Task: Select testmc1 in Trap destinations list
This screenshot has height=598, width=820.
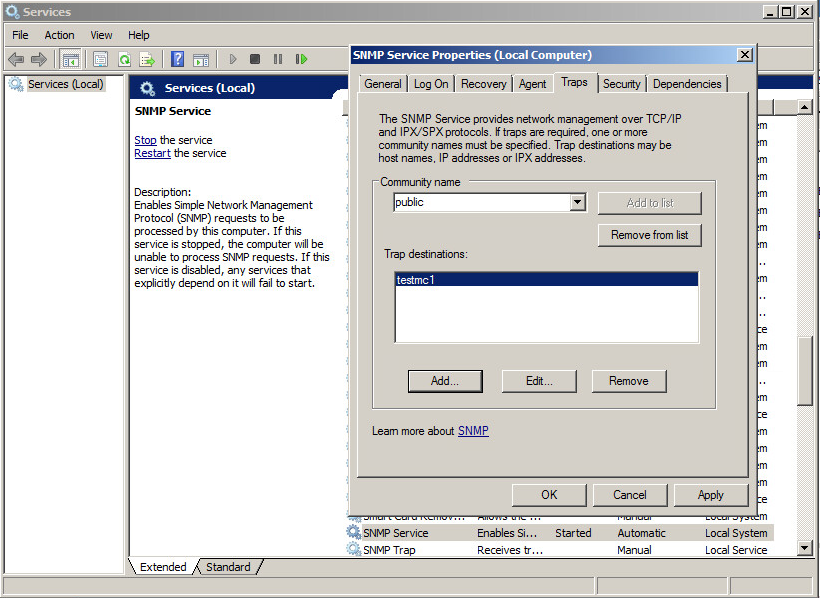Action: pos(416,281)
